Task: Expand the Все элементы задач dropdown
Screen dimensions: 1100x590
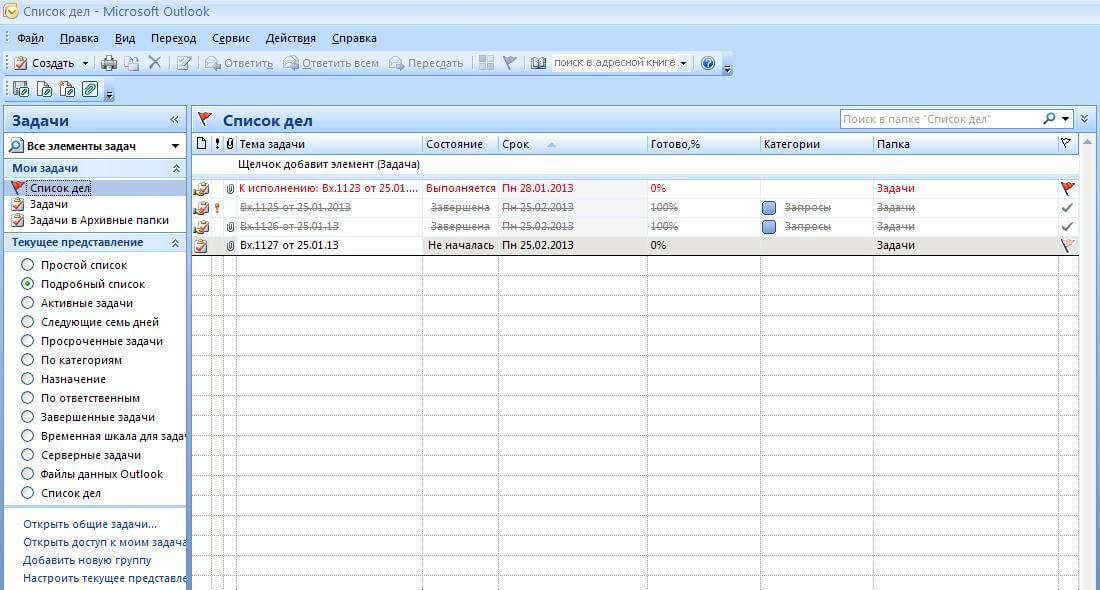Action: point(175,146)
